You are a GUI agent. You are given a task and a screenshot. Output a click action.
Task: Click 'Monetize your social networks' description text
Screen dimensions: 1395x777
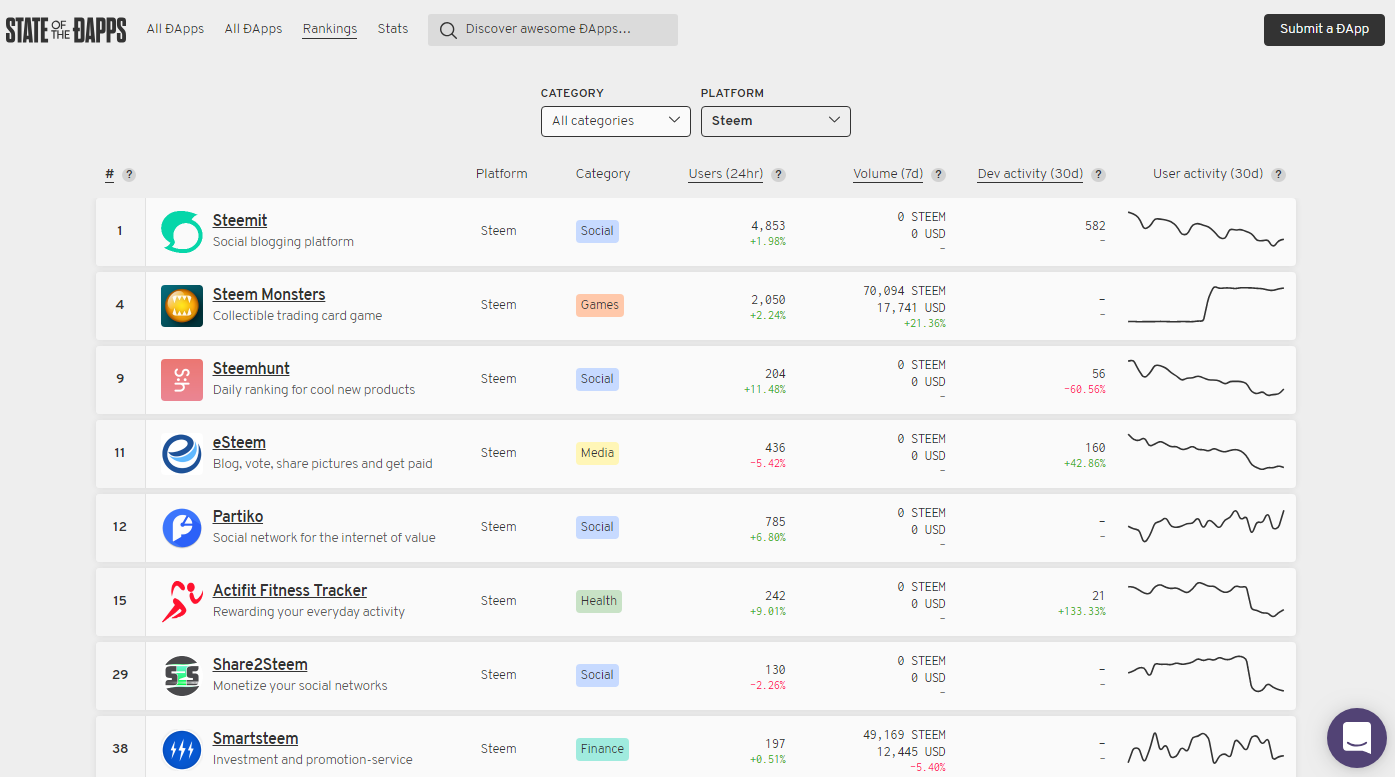[x=300, y=686]
